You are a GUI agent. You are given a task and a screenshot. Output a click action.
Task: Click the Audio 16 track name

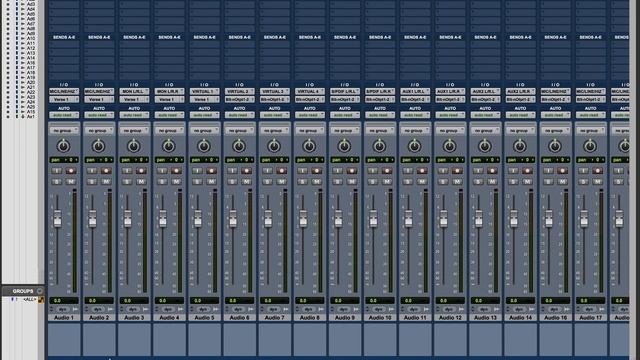(556, 318)
